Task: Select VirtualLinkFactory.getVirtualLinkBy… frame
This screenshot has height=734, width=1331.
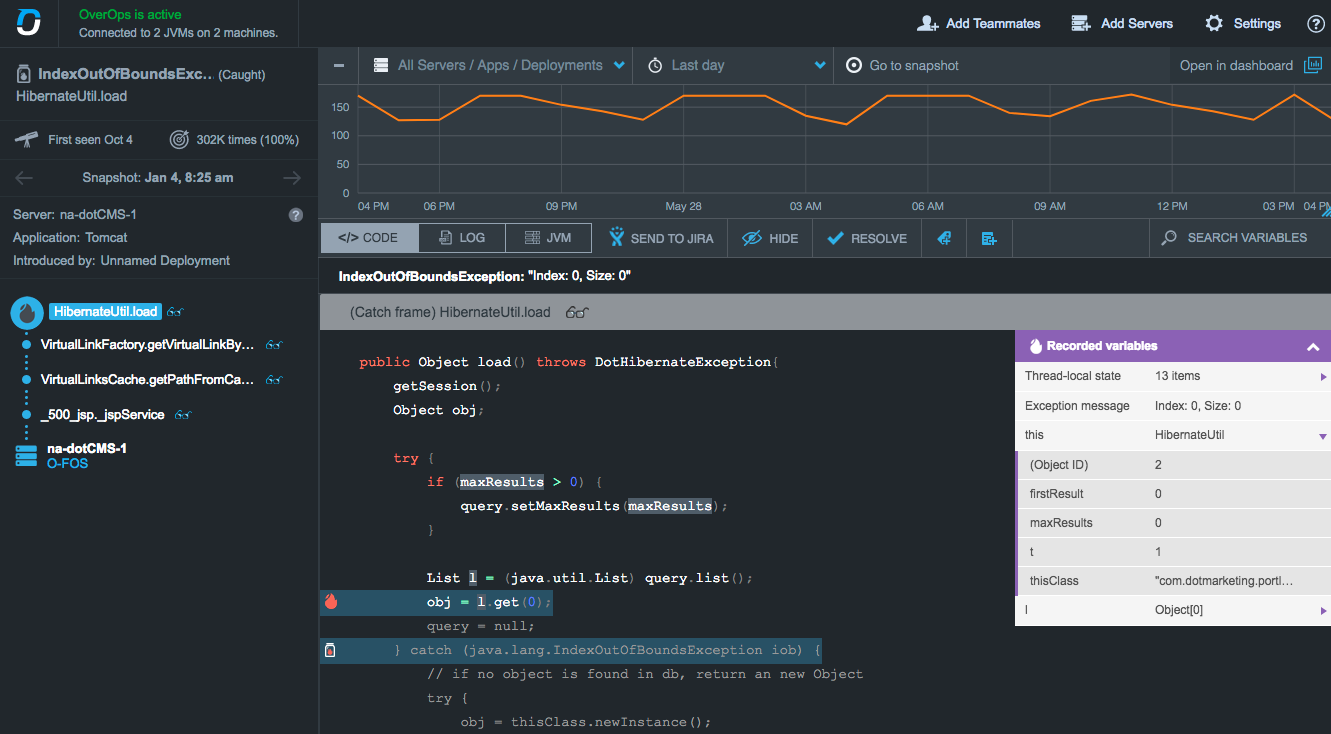Action: click(x=147, y=344)
